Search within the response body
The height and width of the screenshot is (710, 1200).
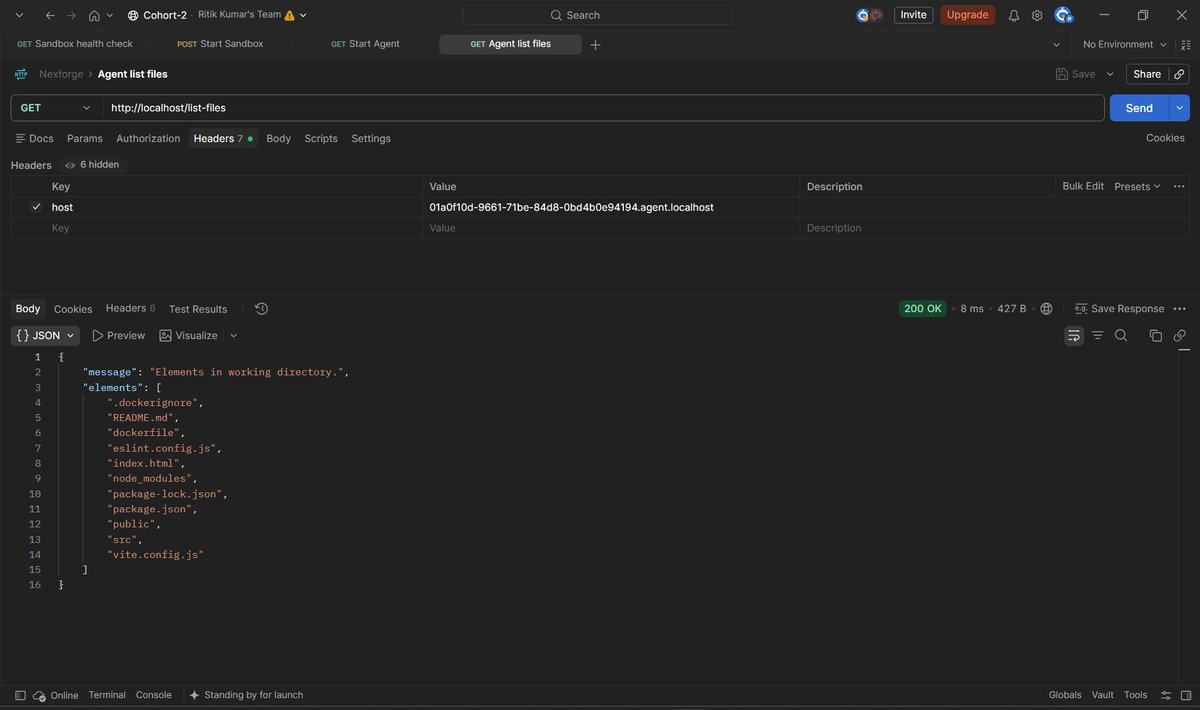tap(1121, 336)
